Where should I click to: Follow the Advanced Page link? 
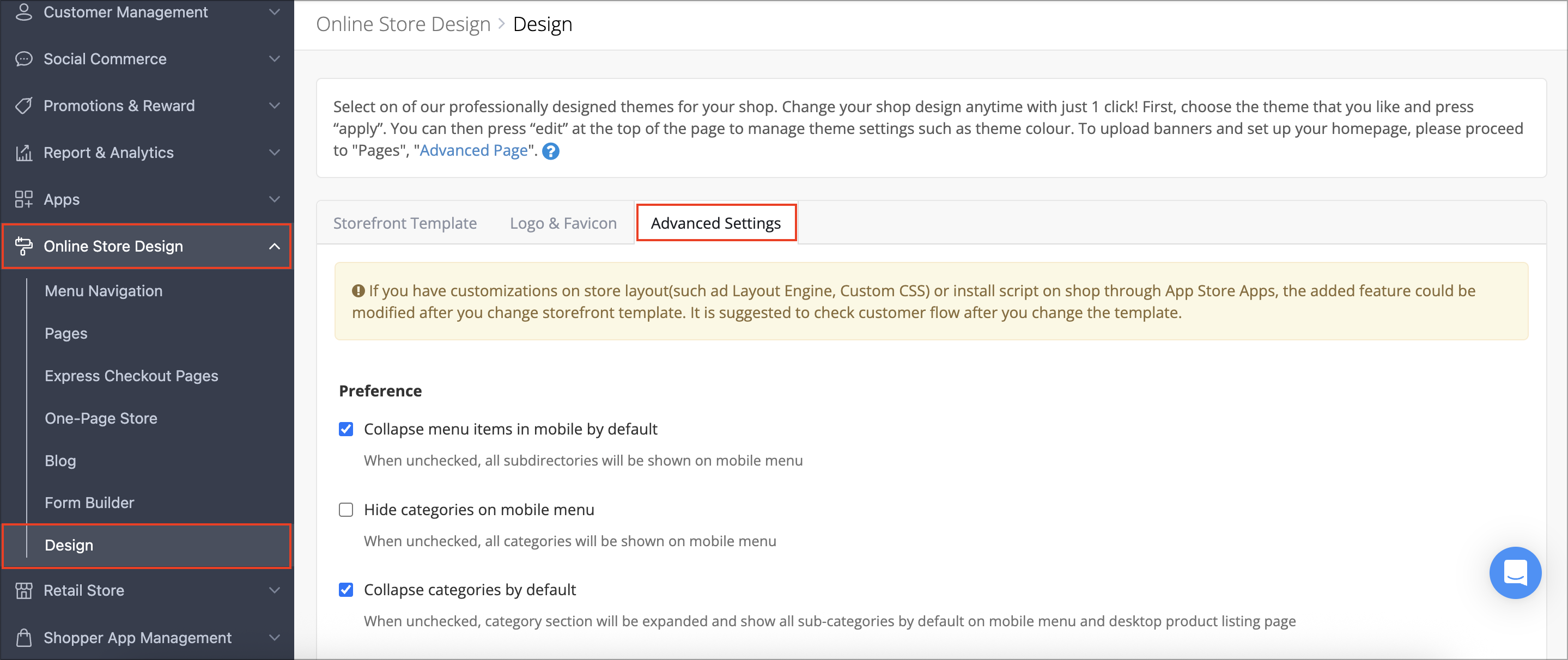click(473, 151)
